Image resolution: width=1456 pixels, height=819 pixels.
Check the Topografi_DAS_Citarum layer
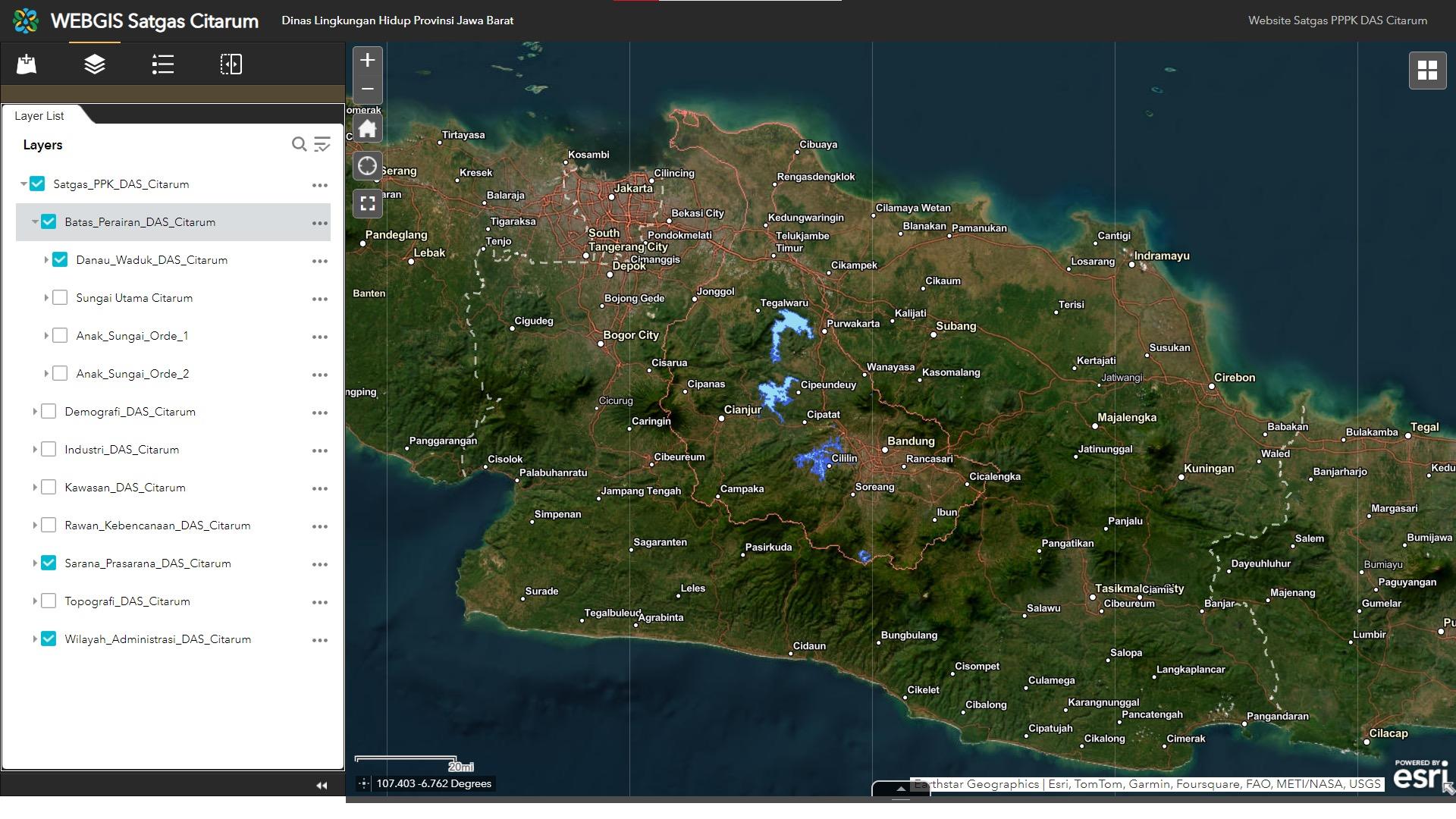tap(49, 601)
